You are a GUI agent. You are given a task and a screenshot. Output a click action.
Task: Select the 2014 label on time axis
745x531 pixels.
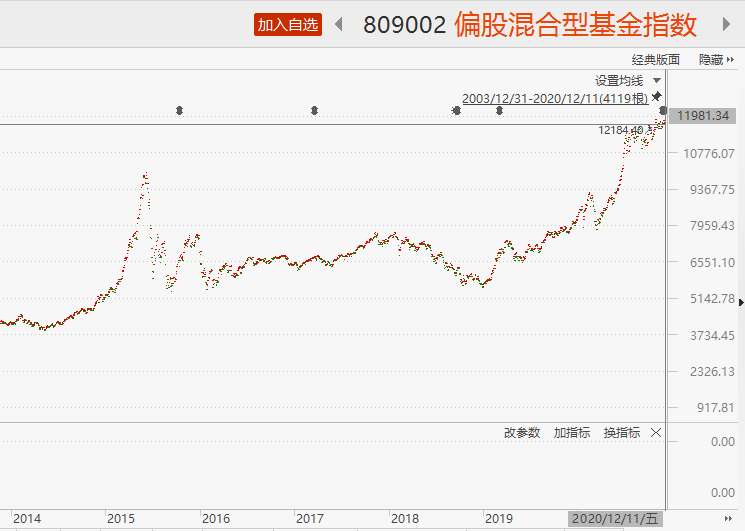(27, 519)
